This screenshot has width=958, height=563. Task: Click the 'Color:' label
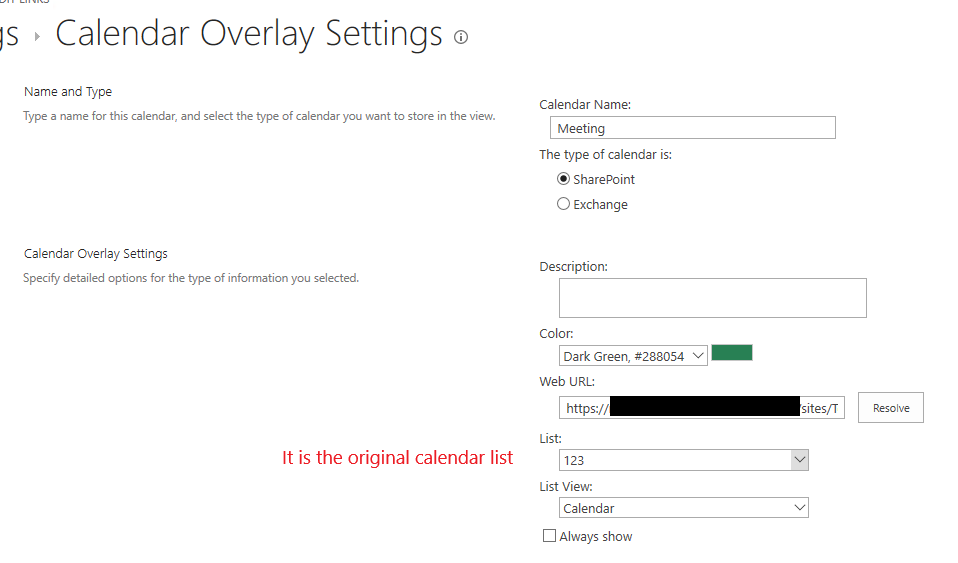556,334
